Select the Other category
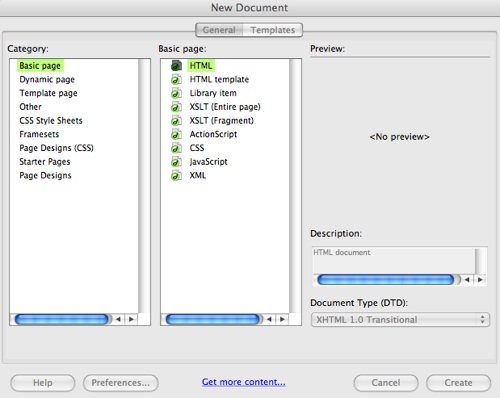Image resolution: width=500 pixels, height=398 pixels. pyautogui.click(x=30, y=107)
